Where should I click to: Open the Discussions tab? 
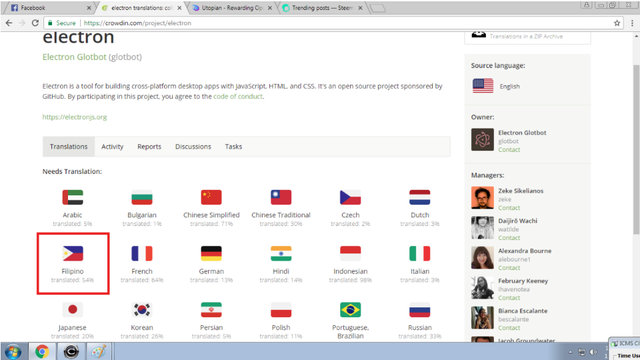coord(193,147)
